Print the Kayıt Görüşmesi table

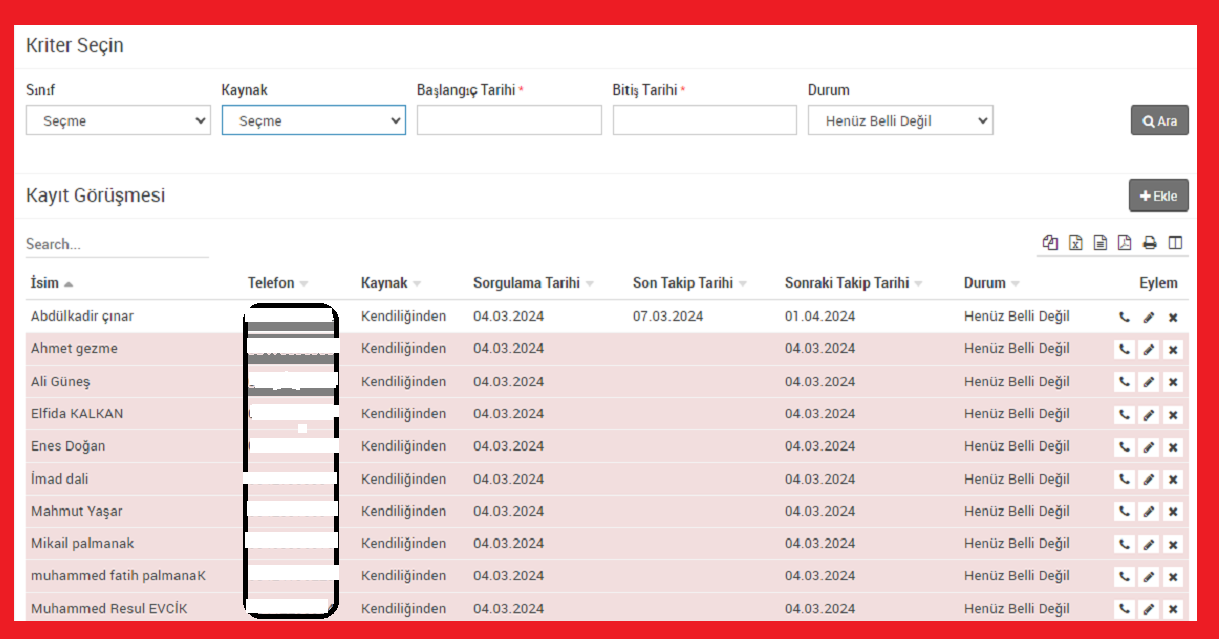tap(1150, 243)
